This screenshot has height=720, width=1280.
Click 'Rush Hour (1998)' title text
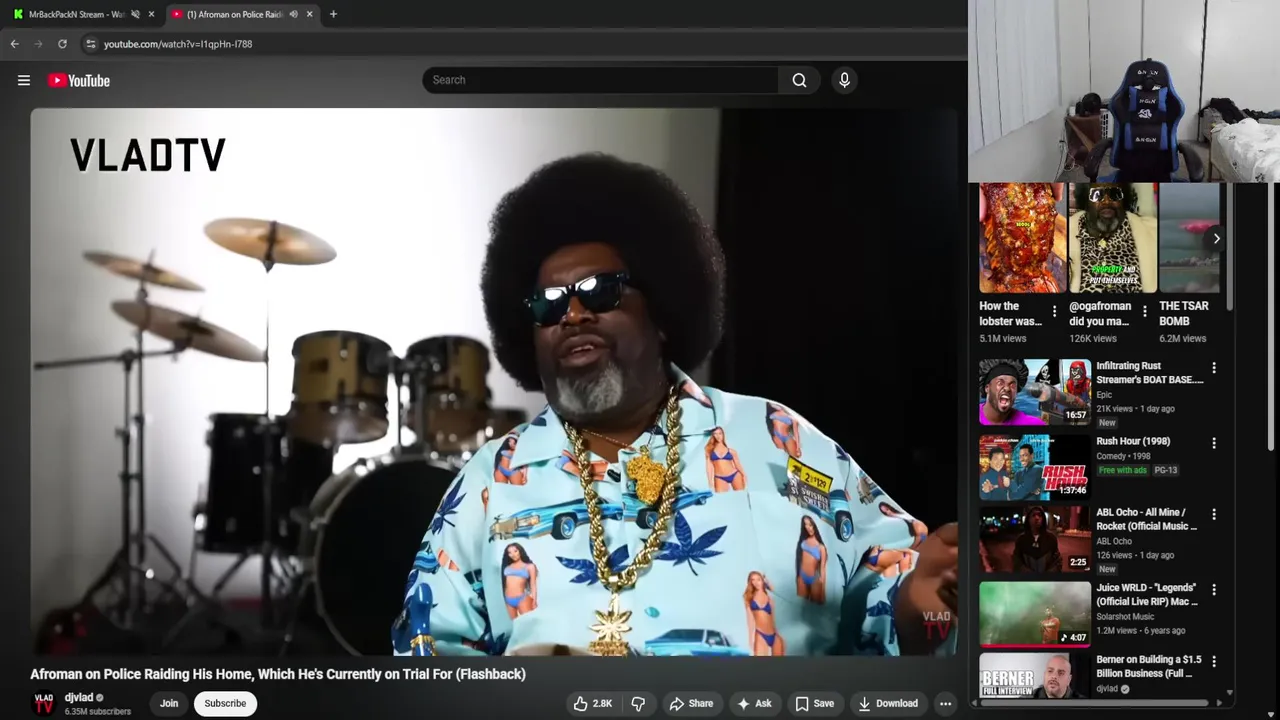[x=1133, y=441]
